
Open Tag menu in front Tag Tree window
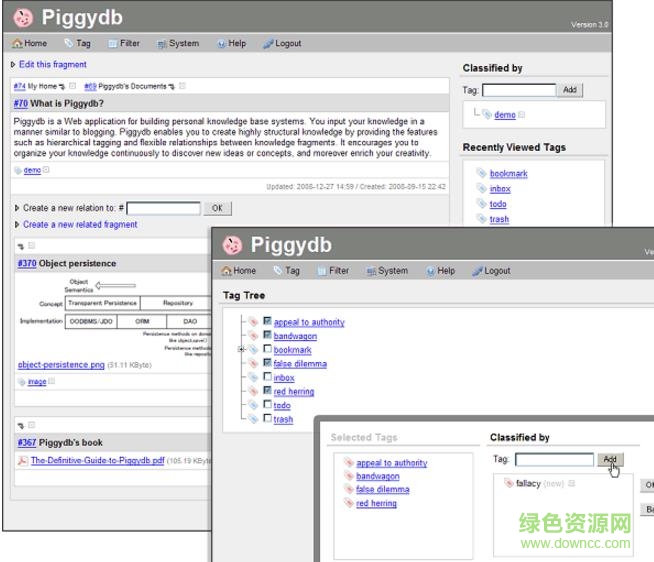tap(287, 270)
